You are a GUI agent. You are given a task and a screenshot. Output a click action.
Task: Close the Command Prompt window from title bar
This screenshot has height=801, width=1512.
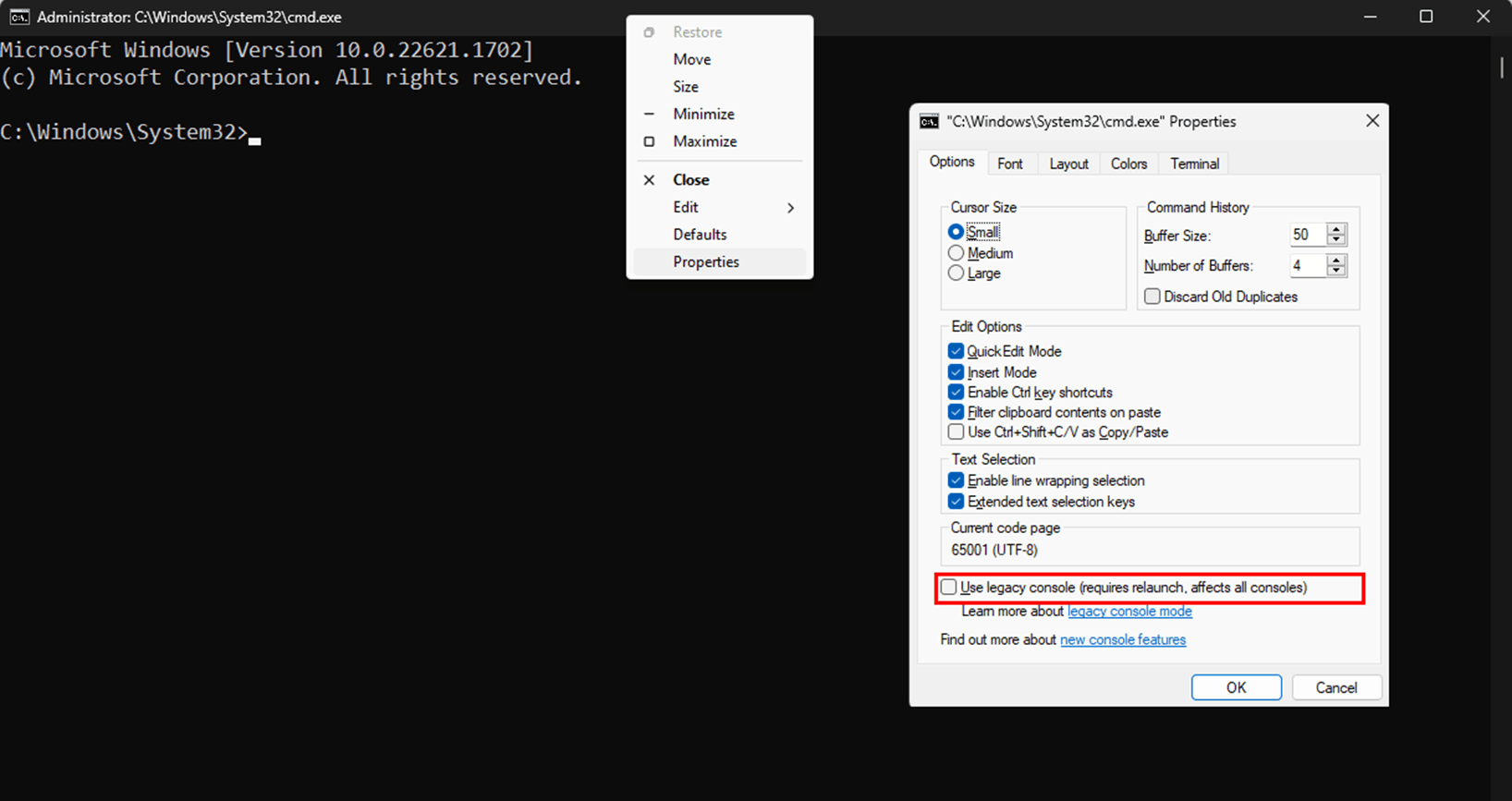pyautogui.click(x=1482, y=17)
